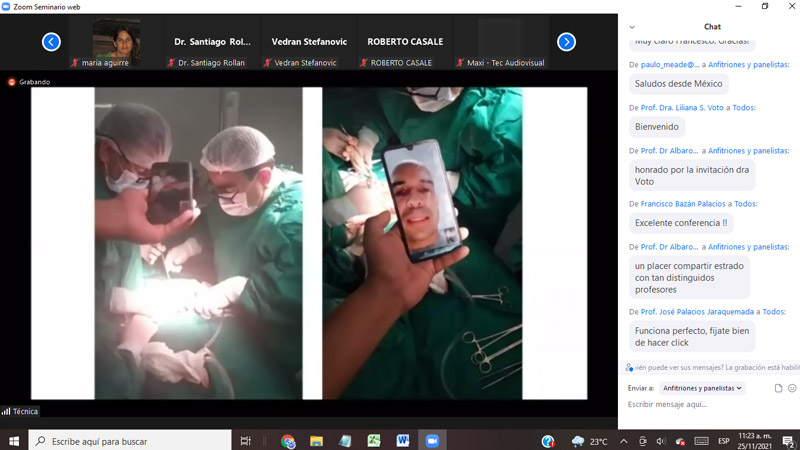Click the Zoom Seminario web title icon
This screenshot has height=450, width=800.
(x=6, y=7)
